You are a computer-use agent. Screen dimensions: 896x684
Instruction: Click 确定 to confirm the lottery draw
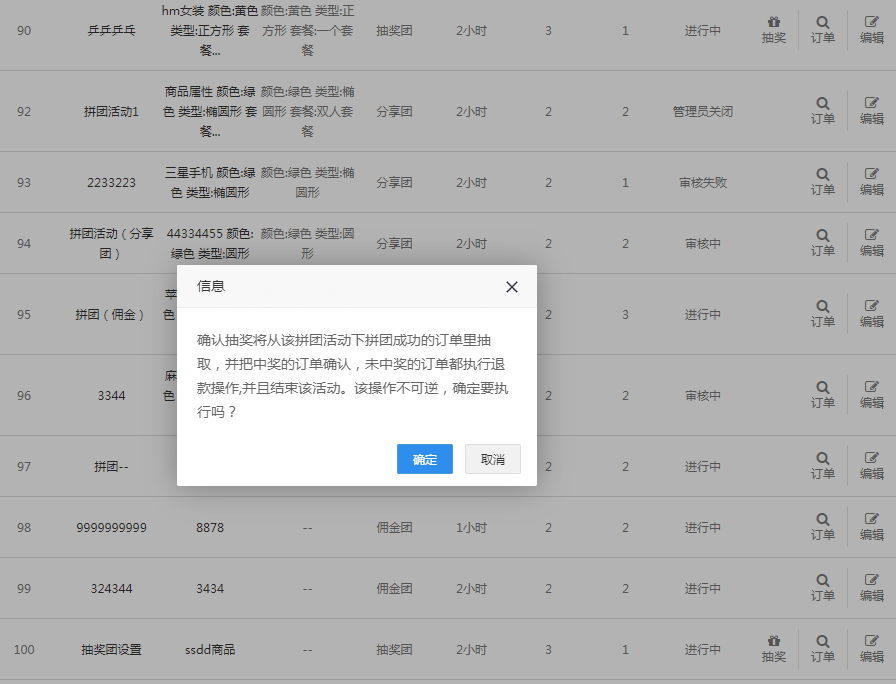(424, 459)
